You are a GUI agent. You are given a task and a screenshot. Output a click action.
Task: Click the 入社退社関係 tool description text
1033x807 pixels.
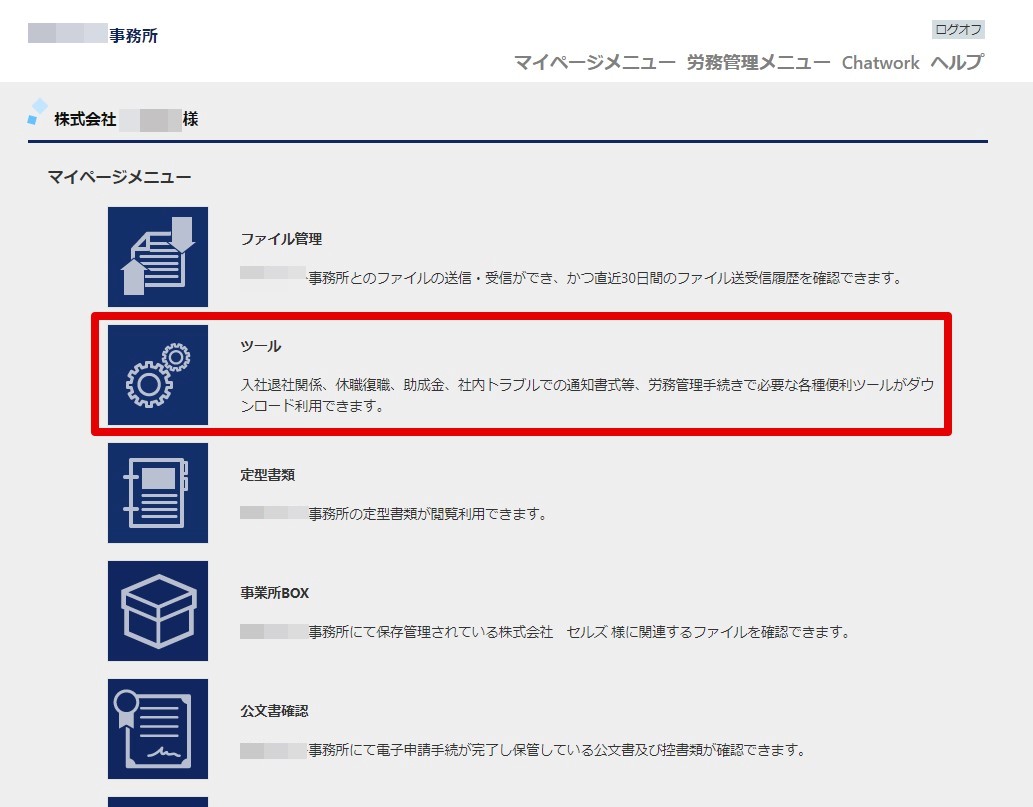pyautogui.click(x=587, y=395)
